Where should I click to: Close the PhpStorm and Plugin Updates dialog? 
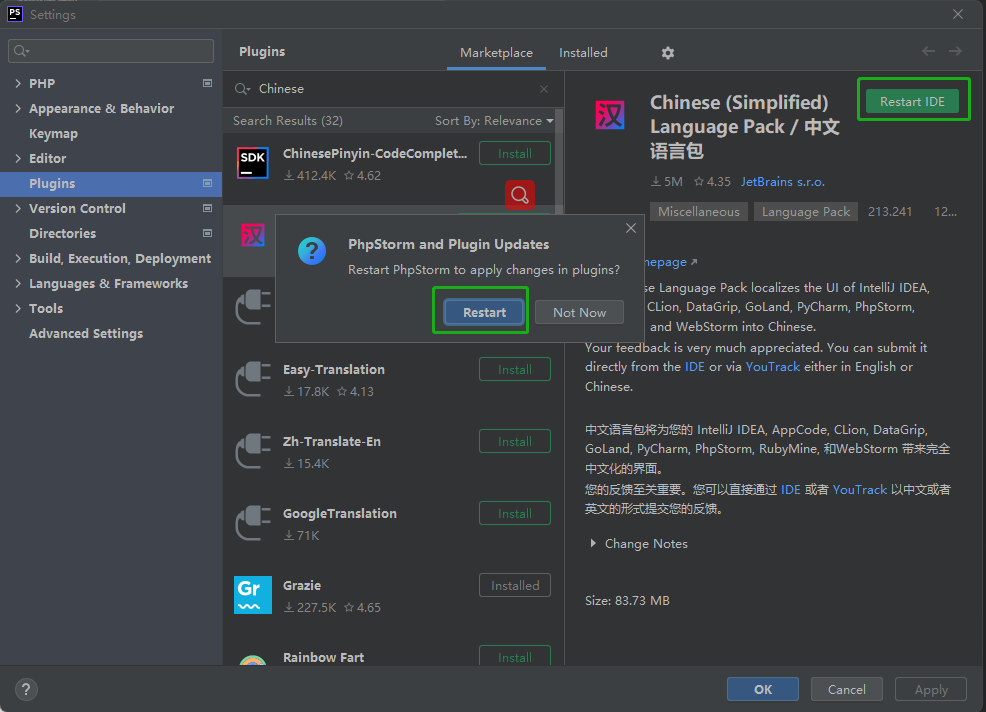pos(631,228)
